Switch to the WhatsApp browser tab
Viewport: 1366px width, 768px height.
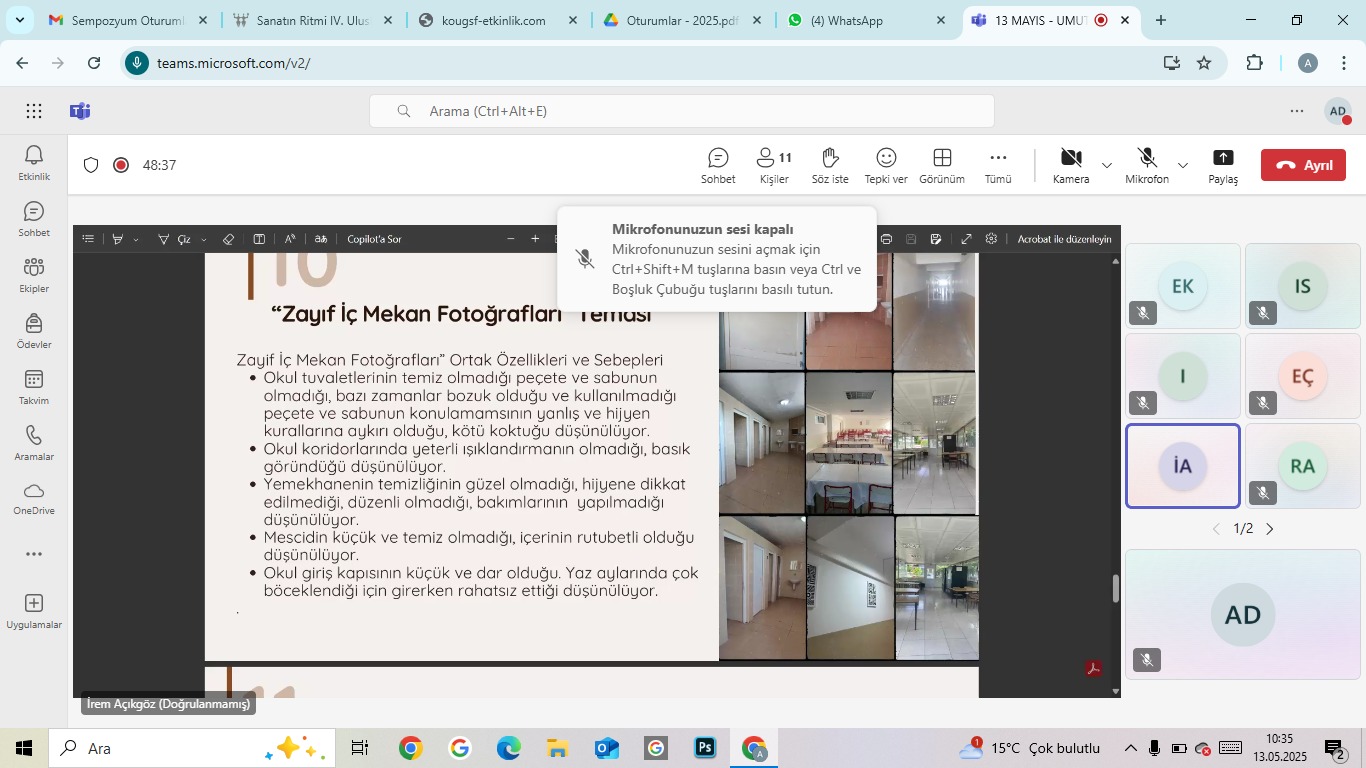point(865,20)
